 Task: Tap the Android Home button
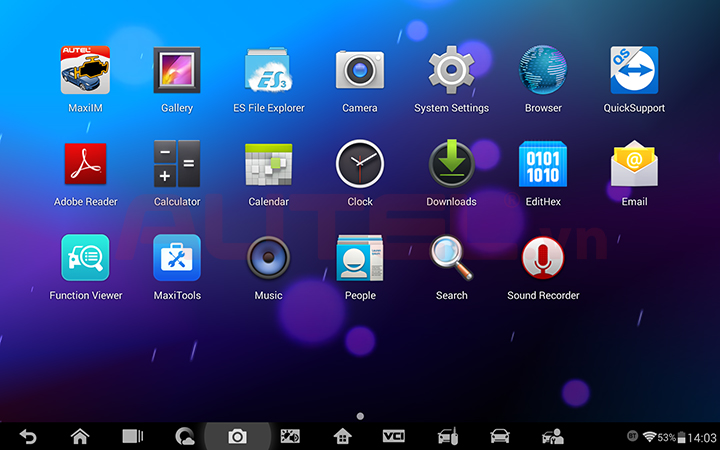point(80,436)
